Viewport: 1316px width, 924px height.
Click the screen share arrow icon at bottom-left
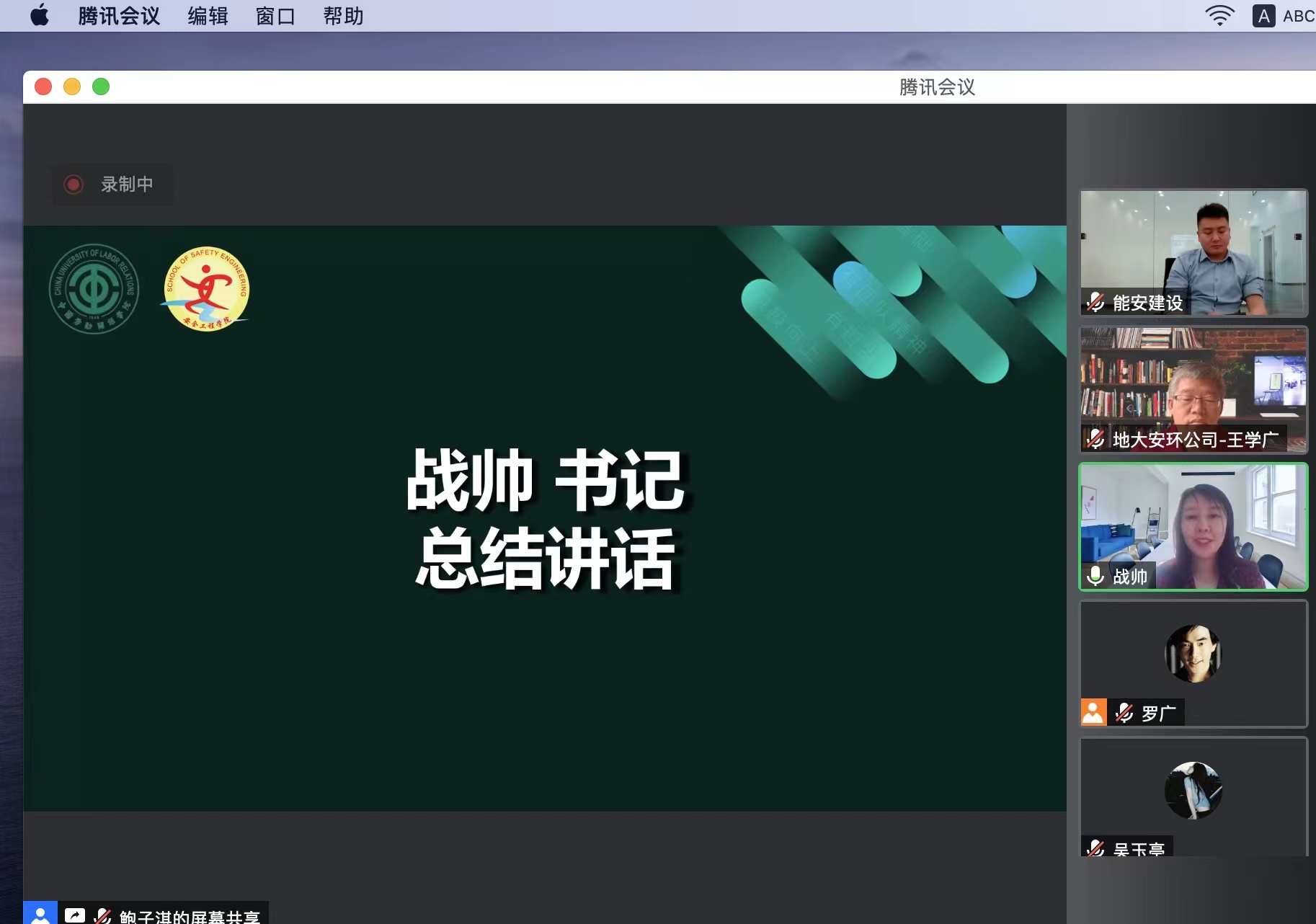75,915
